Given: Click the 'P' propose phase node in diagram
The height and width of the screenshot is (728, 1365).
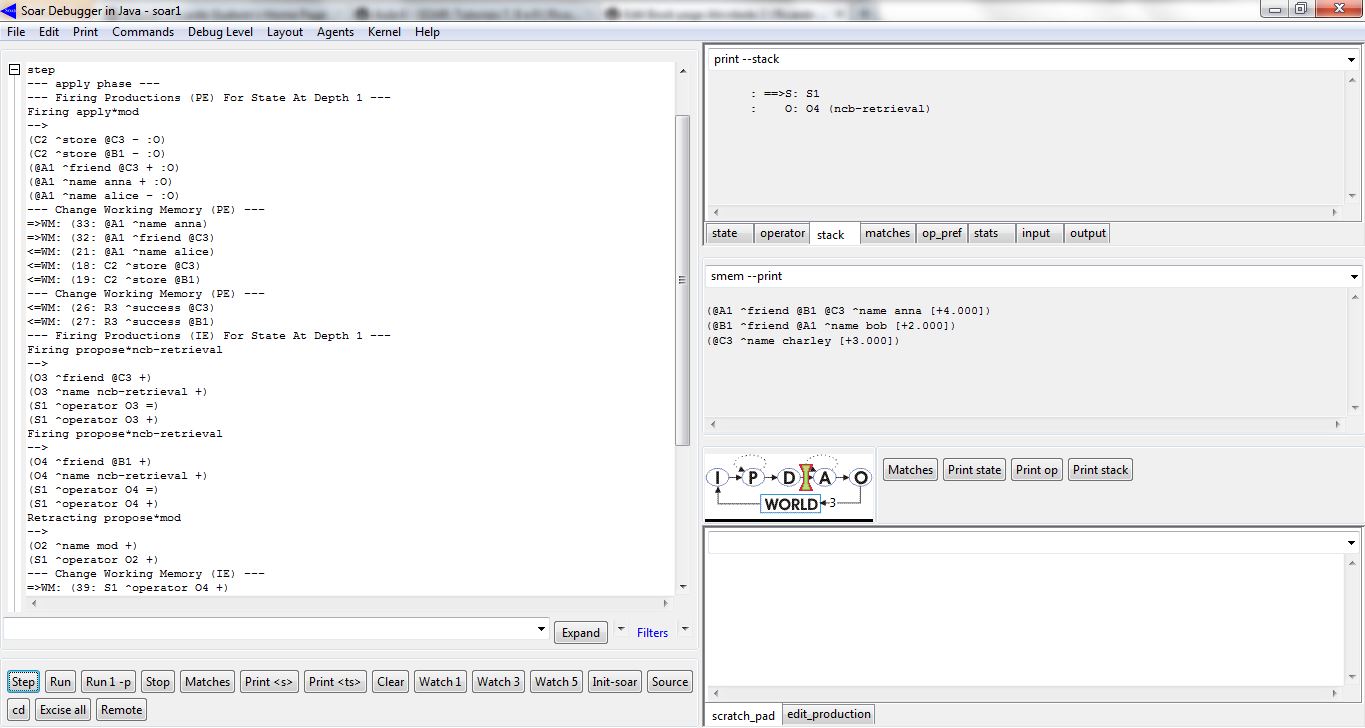Looking at the screenshot, I should tap(753, 478).
